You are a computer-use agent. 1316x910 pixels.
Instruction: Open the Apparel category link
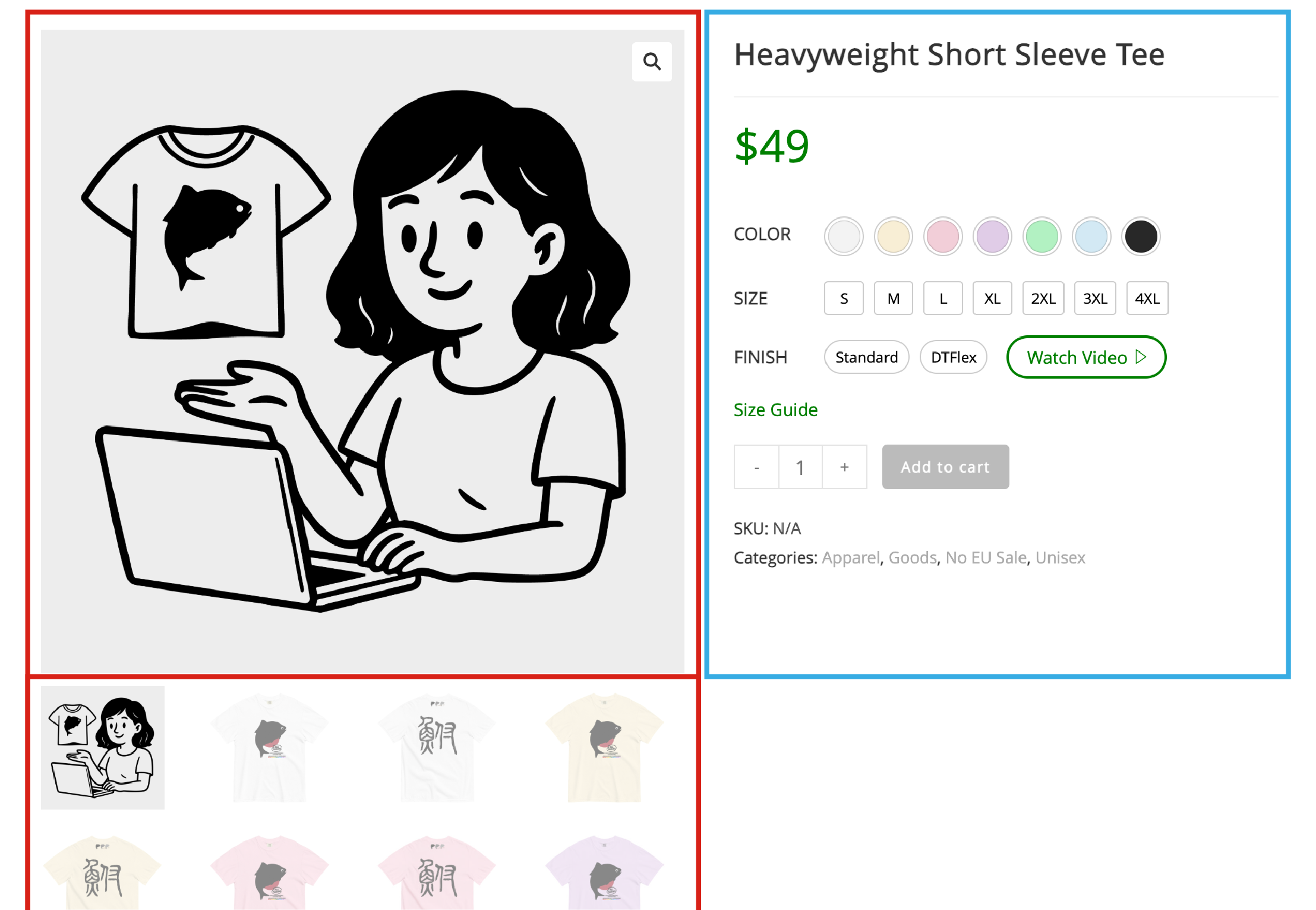[x=850, y=558]
